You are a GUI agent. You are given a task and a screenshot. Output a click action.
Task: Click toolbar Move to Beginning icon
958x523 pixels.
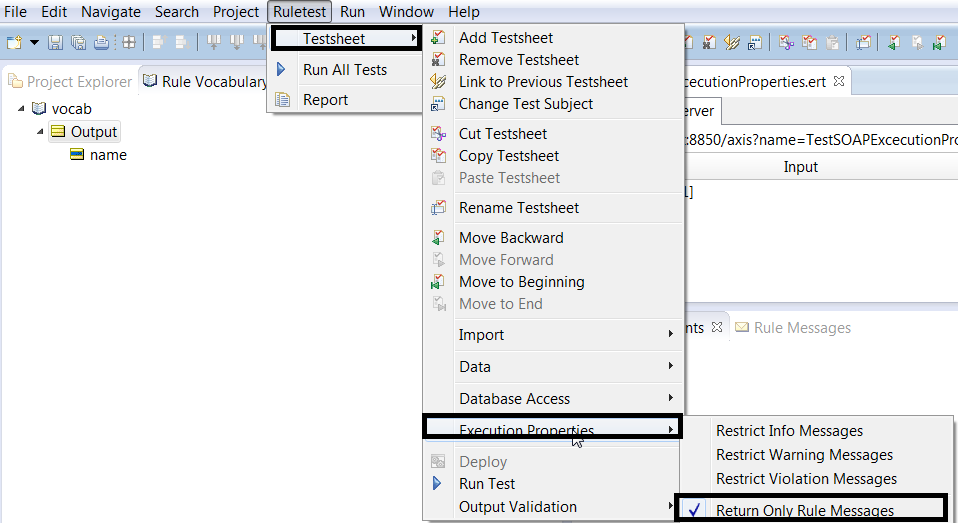coord(940,42)
